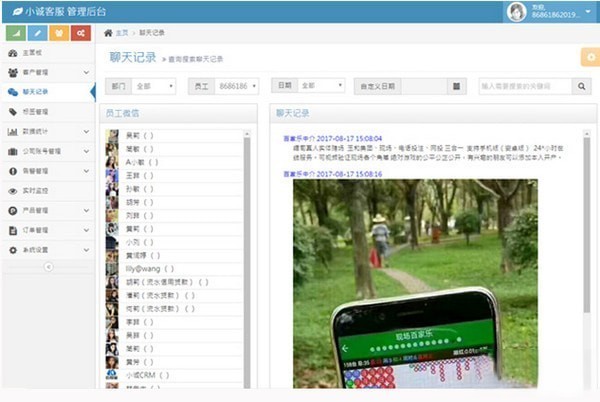Open the eye icon monitoring item in the sidebar
This screenshot has height=402, width=600.
point(48,190)
